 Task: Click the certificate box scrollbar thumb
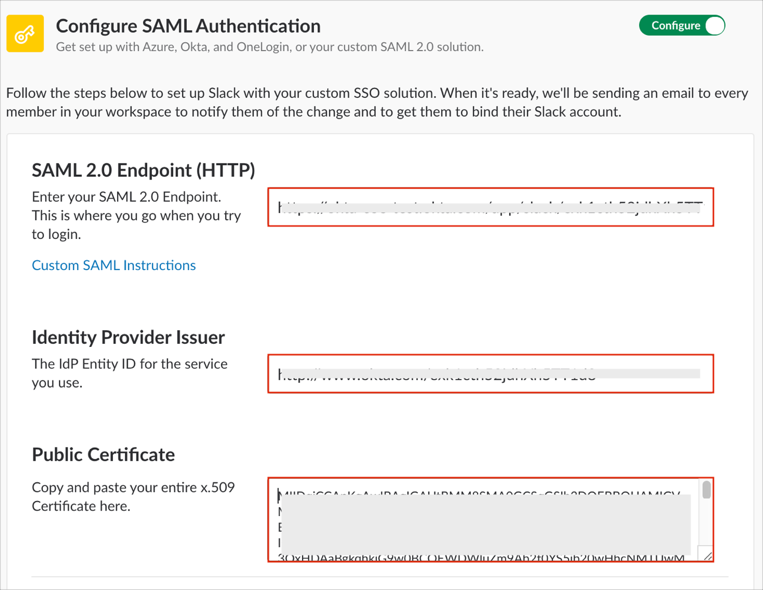point(706,490)
